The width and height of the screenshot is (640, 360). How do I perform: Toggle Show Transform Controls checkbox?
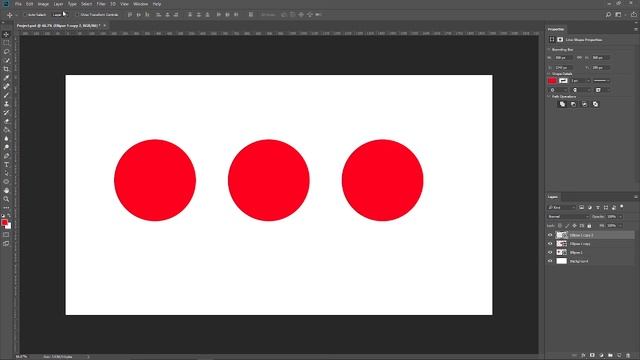click(x=77, y=15)
